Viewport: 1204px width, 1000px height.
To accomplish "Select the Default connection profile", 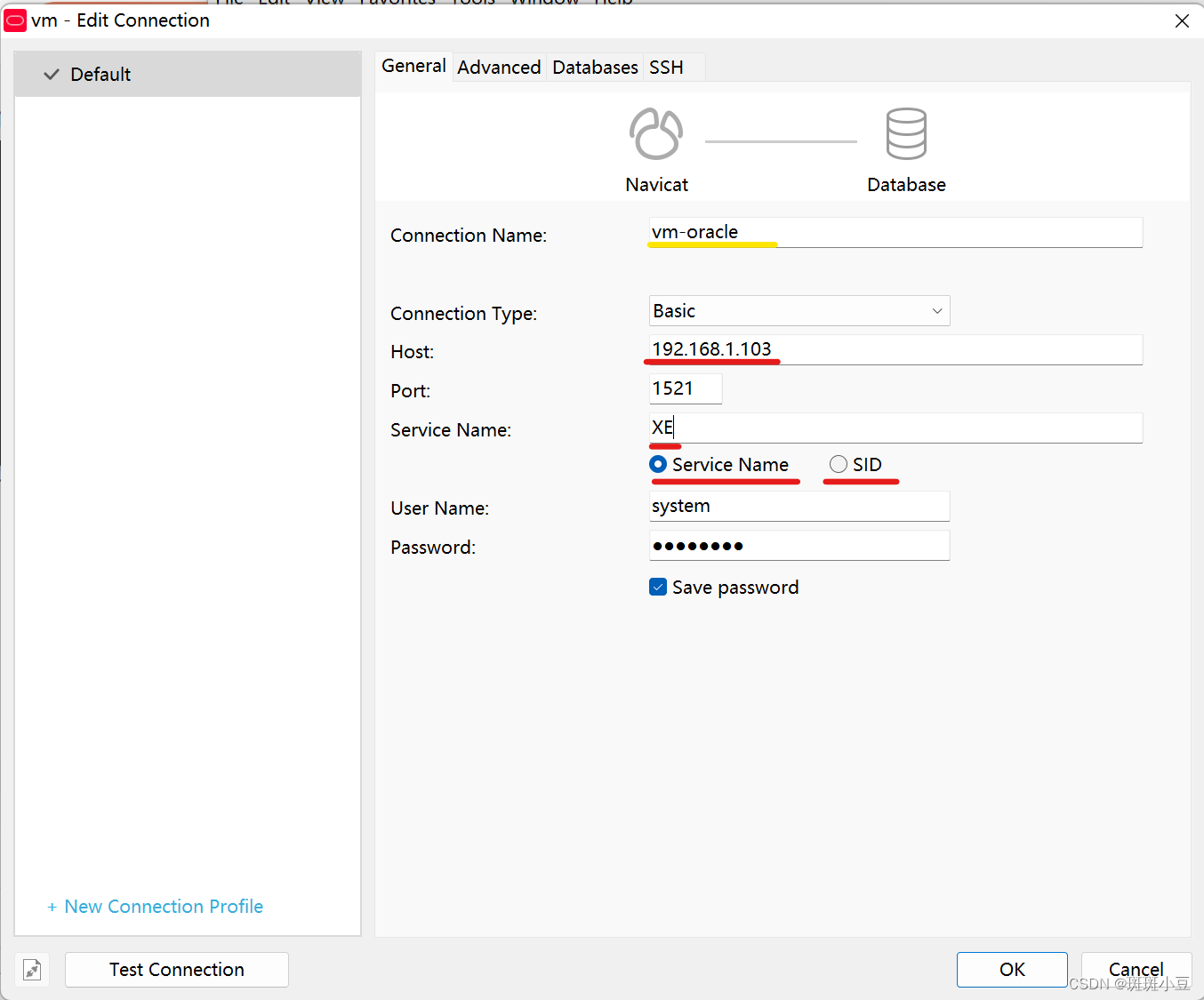I will pyautogui.click(x=188, y=75).
